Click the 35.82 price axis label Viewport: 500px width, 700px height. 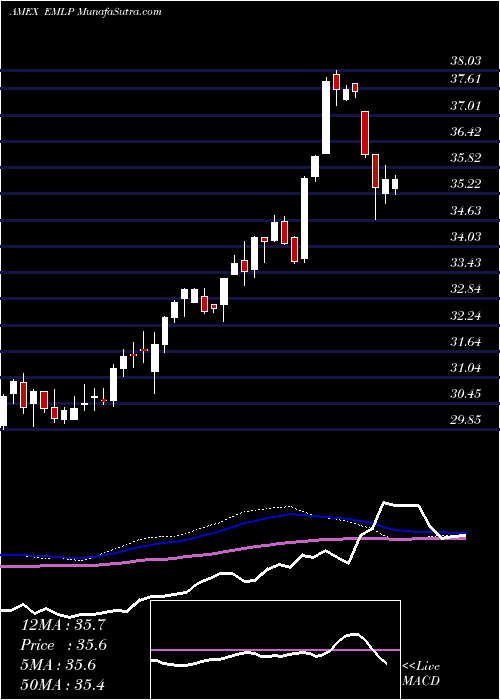pos(465,158)
